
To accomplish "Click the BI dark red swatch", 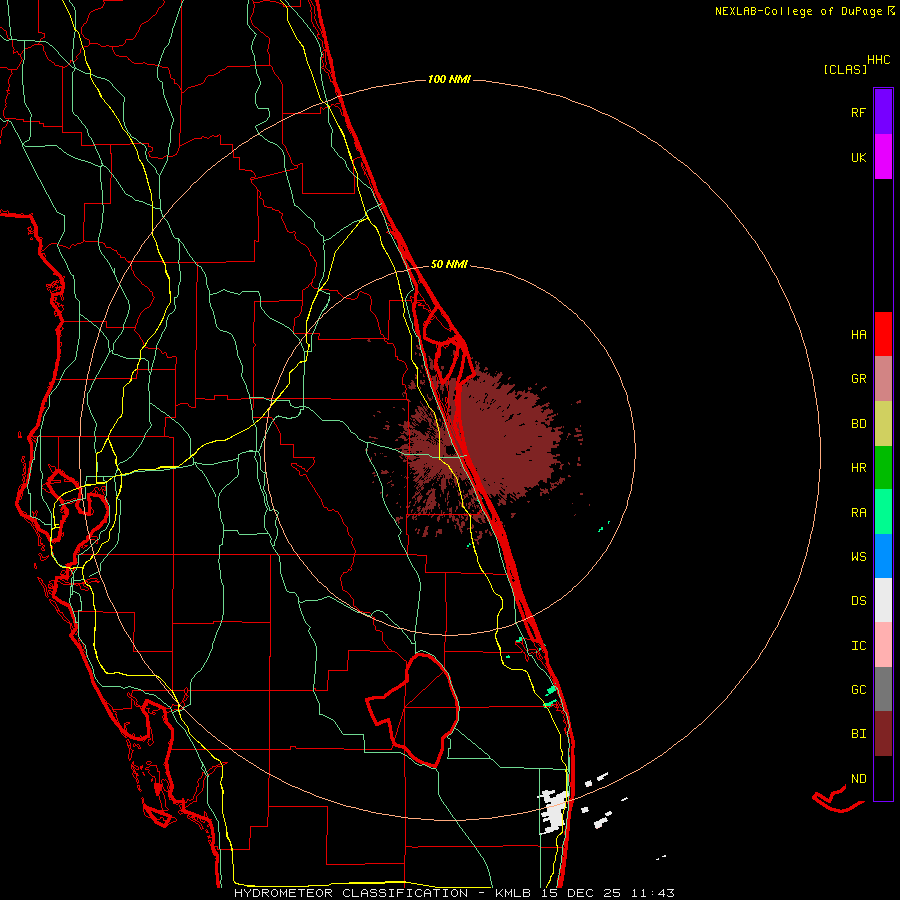I will pyautogui.click(x=883, y=734).
